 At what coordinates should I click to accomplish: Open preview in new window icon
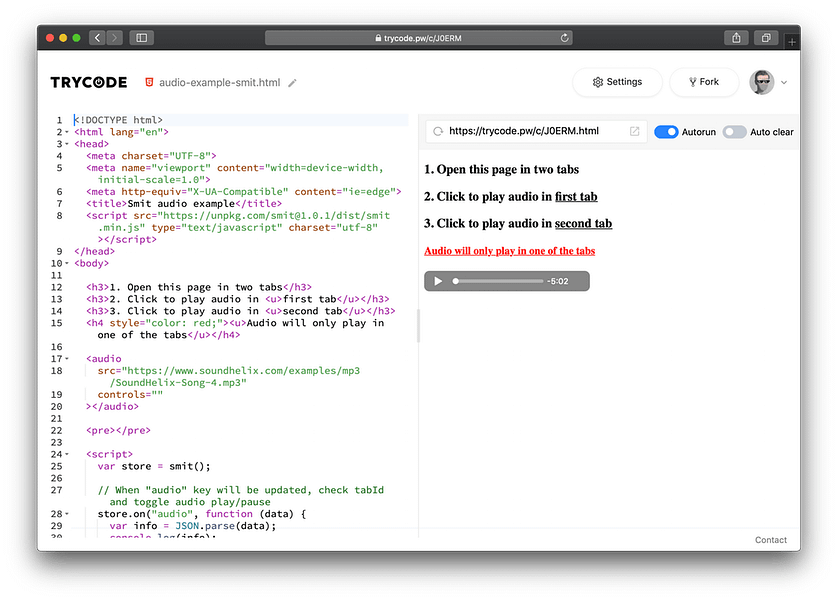click(x=634, y=131)
